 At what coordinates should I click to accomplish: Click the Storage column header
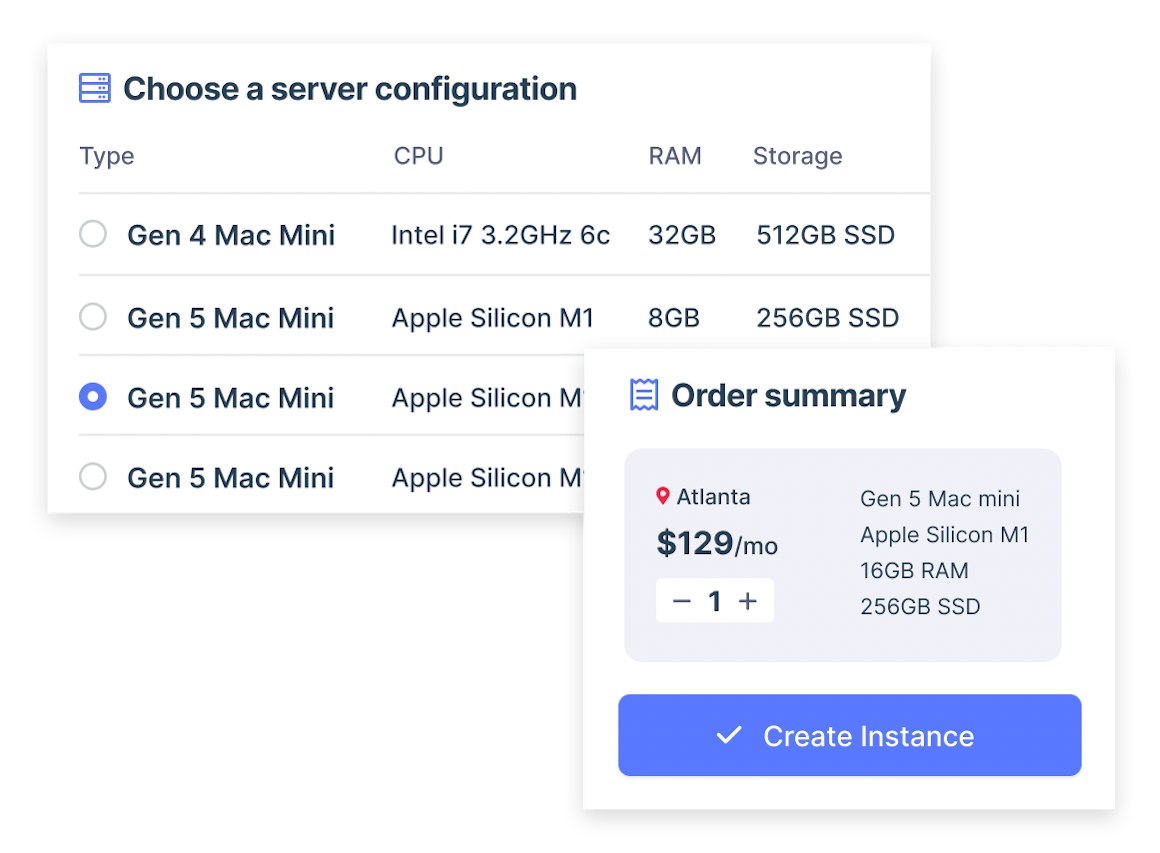coord(798,156)
